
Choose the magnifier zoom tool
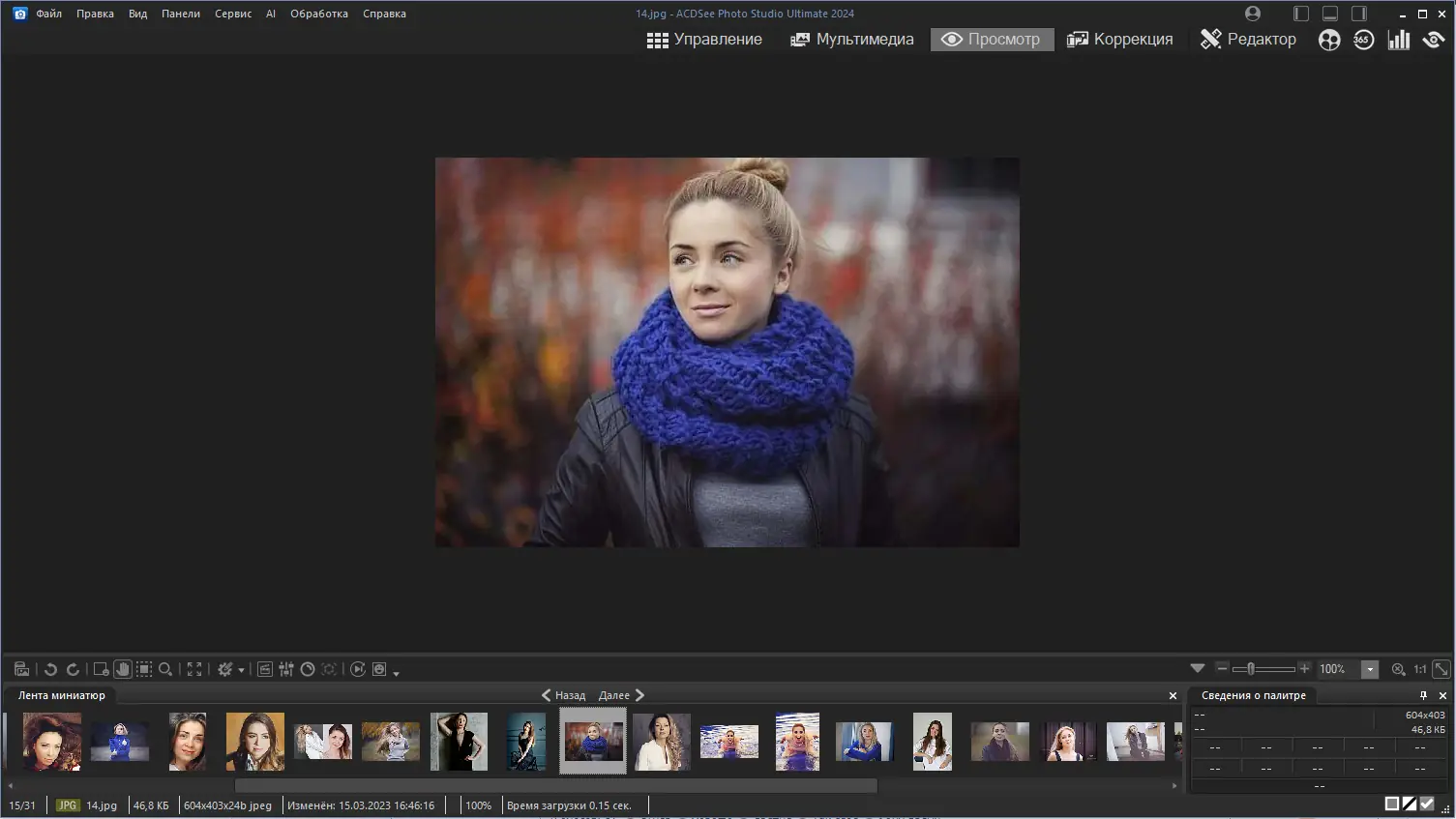point(165,669)
